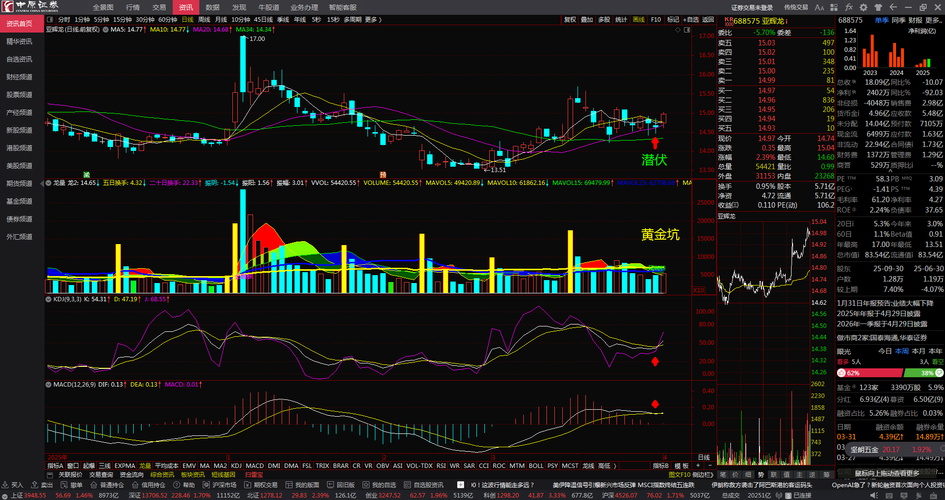Open 精华资讯 in left sidebar
Image resolution: width=945 pixels, height=500 pixels.
point(19,42)
